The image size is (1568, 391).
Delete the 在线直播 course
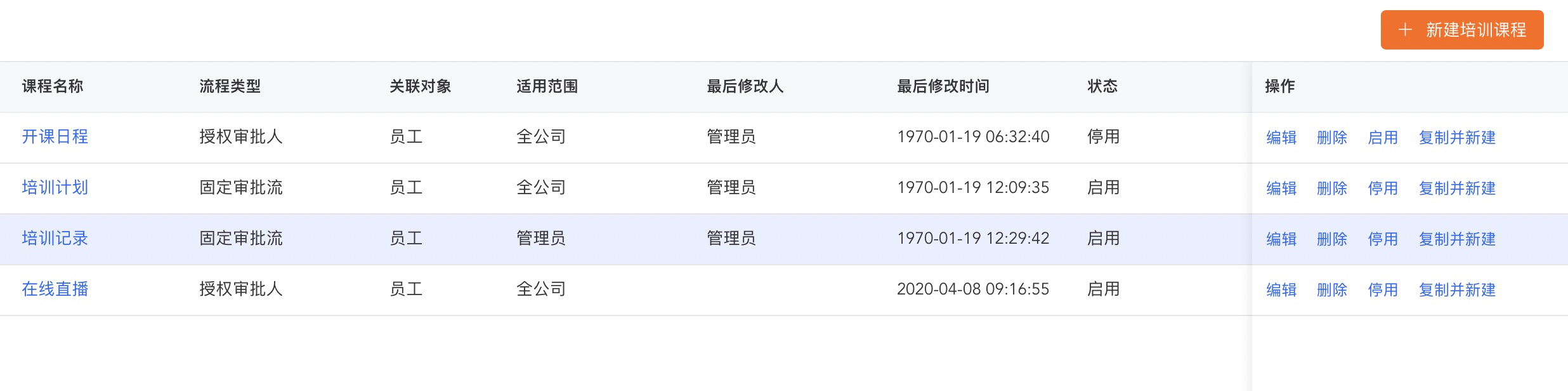pos(1332,290)
